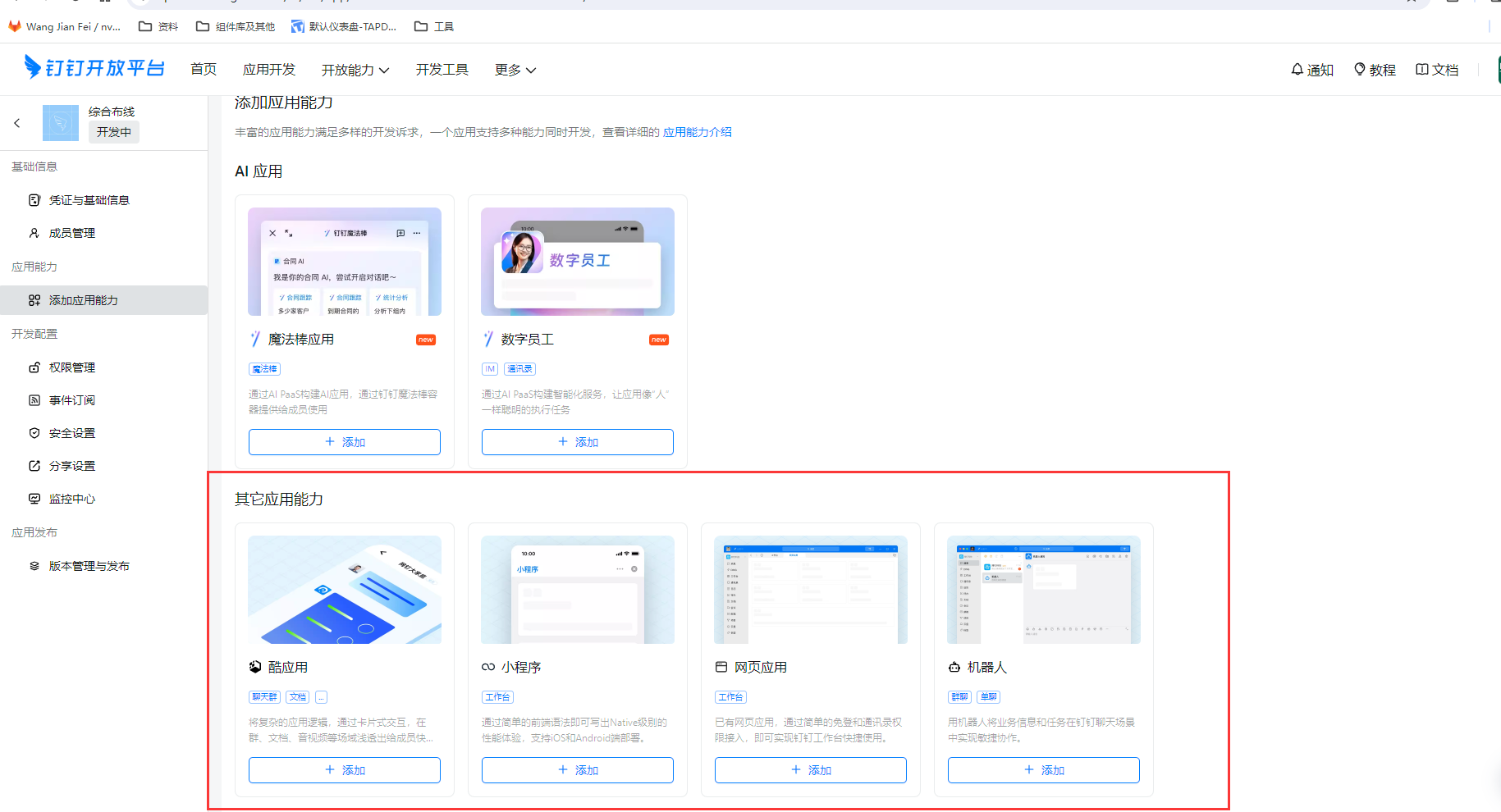Click the 教程 lightbulb icon
The height and width of the screenshot is (812, 1501).
click(x=1360, y=70)
